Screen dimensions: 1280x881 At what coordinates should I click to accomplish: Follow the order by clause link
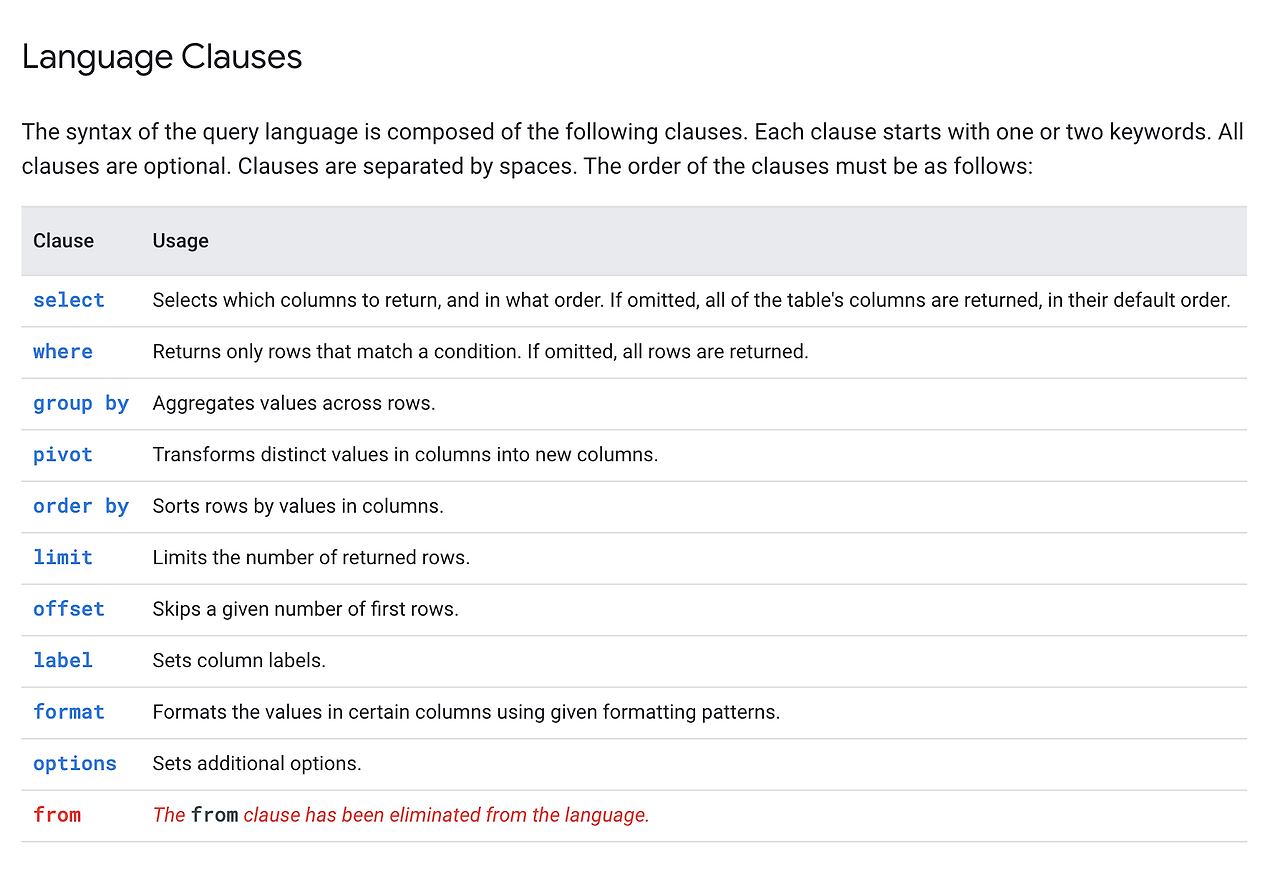click(80, 506)
